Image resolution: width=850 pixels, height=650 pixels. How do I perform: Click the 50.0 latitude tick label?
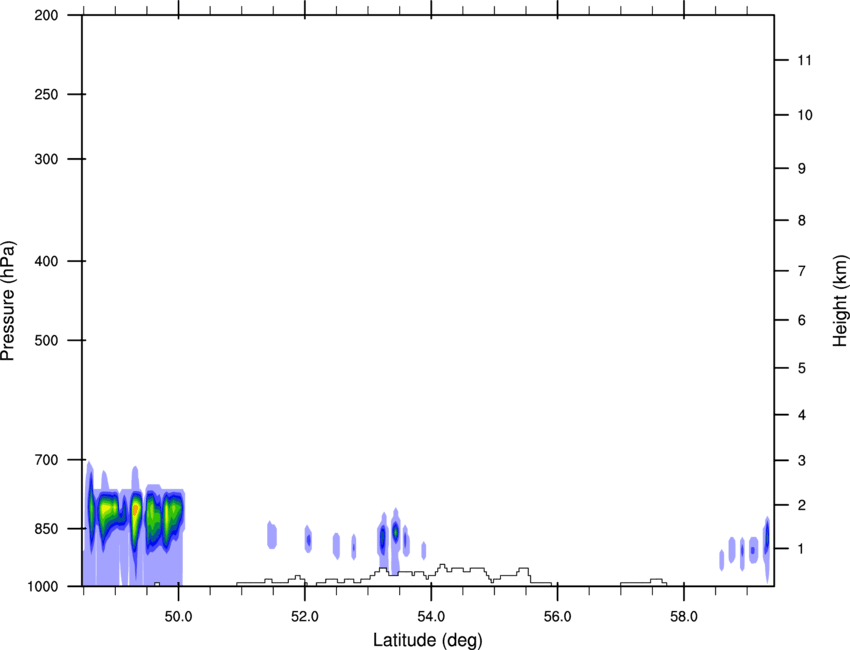click(178, 617)
